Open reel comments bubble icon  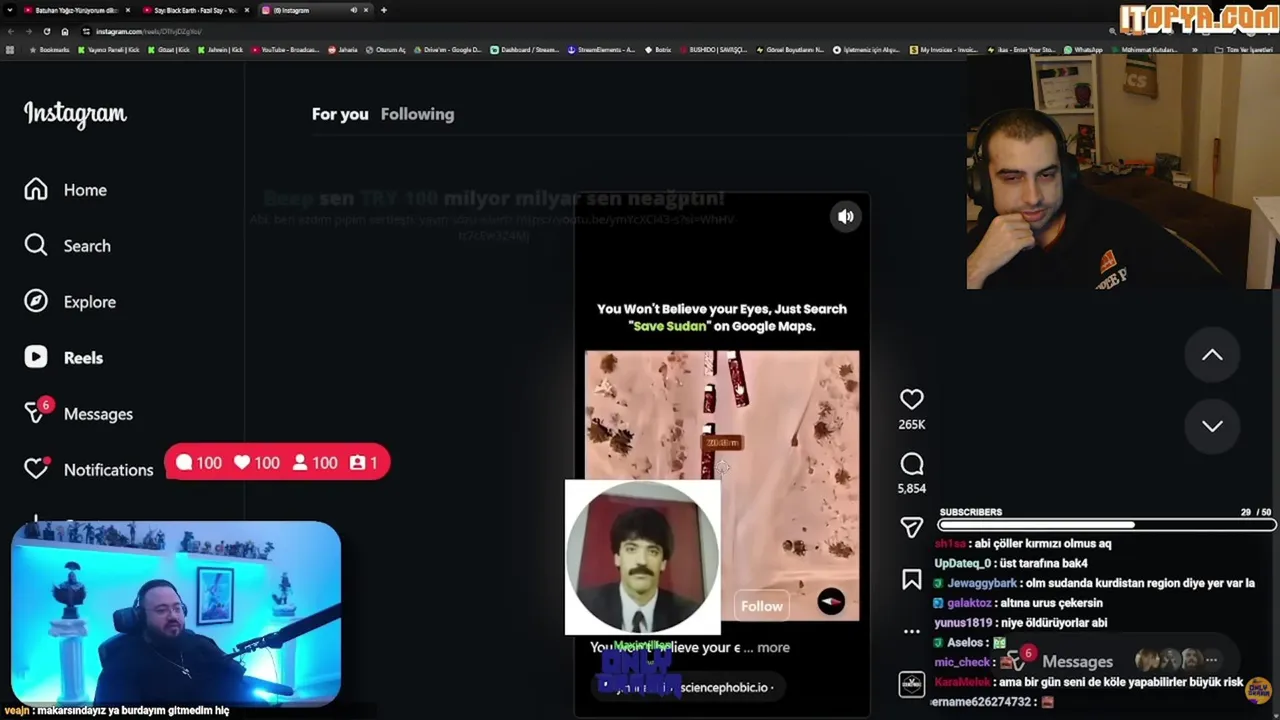pyautogui.click(x=911, y=464)
